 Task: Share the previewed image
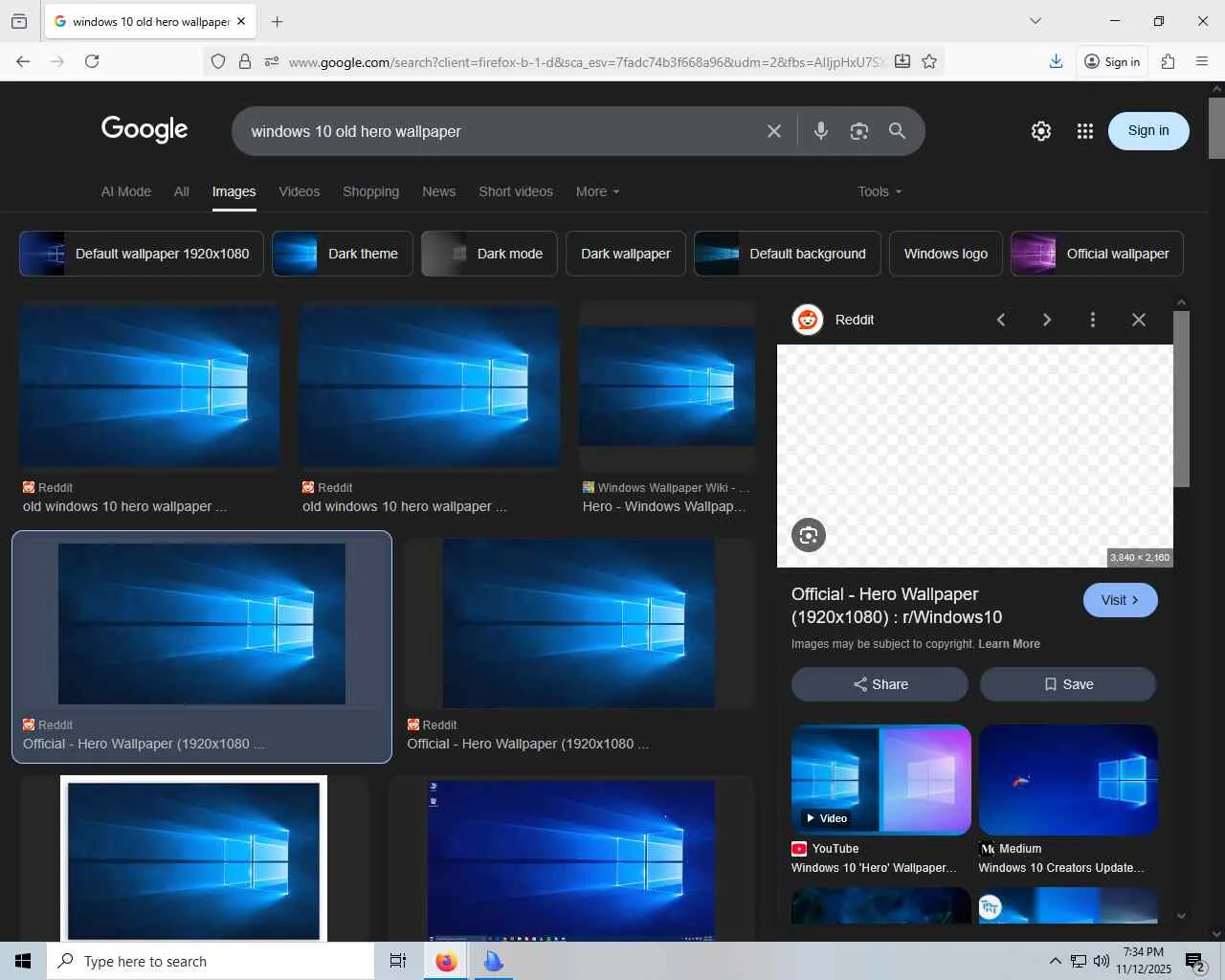coord(880,684)
